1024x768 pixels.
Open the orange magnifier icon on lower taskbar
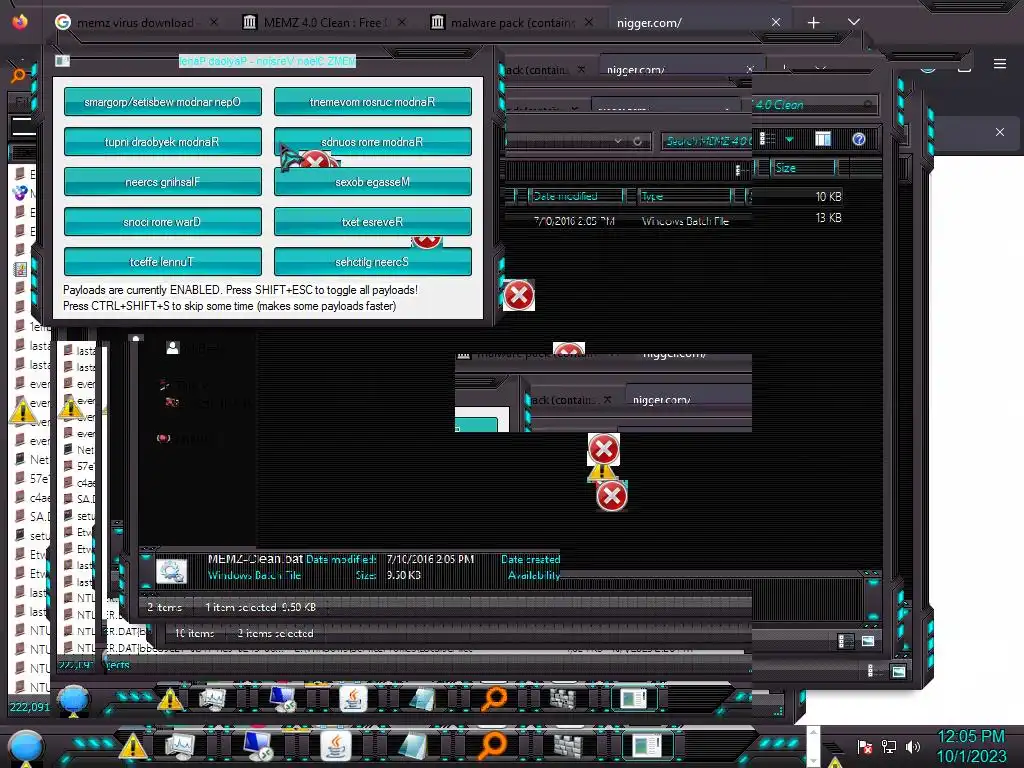[492, 746]
